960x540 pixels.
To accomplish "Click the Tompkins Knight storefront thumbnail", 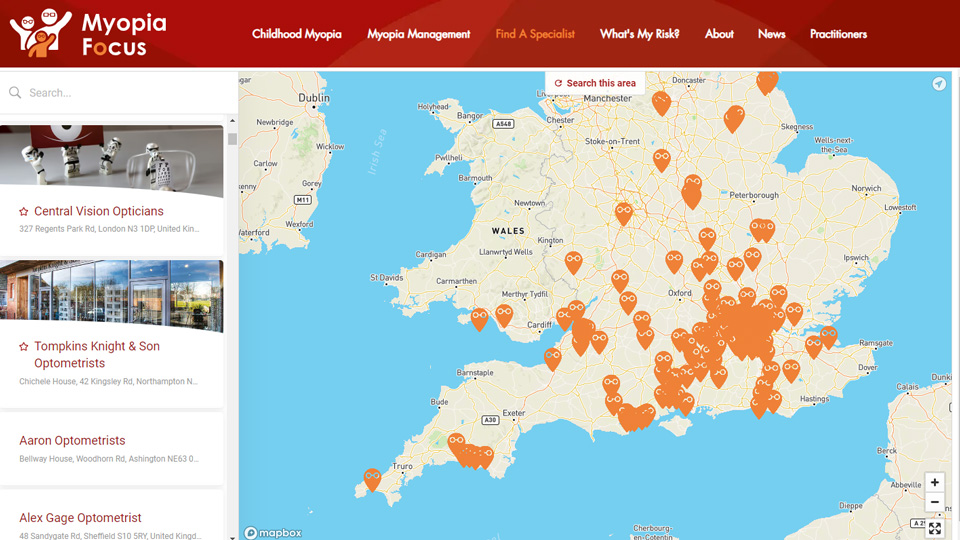I will click(111, 296).
